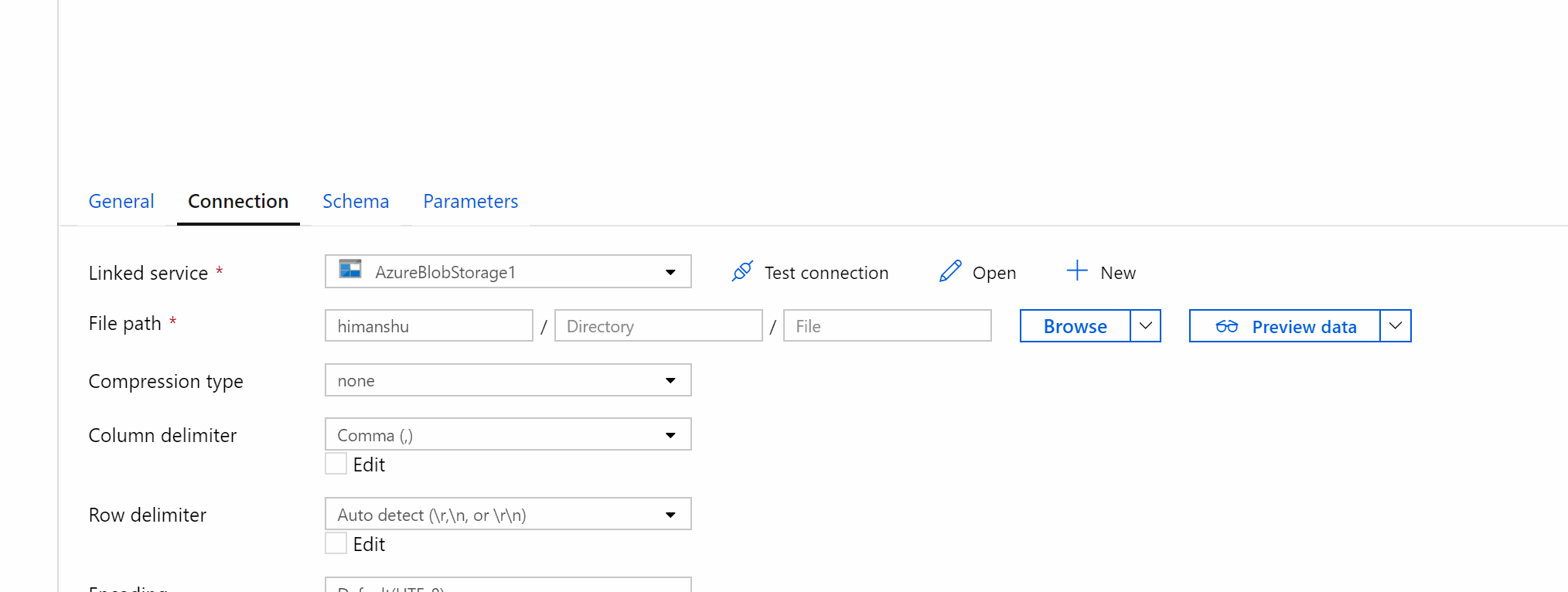Open the Compression type dropdown
1568x592 pixels.
508,380
